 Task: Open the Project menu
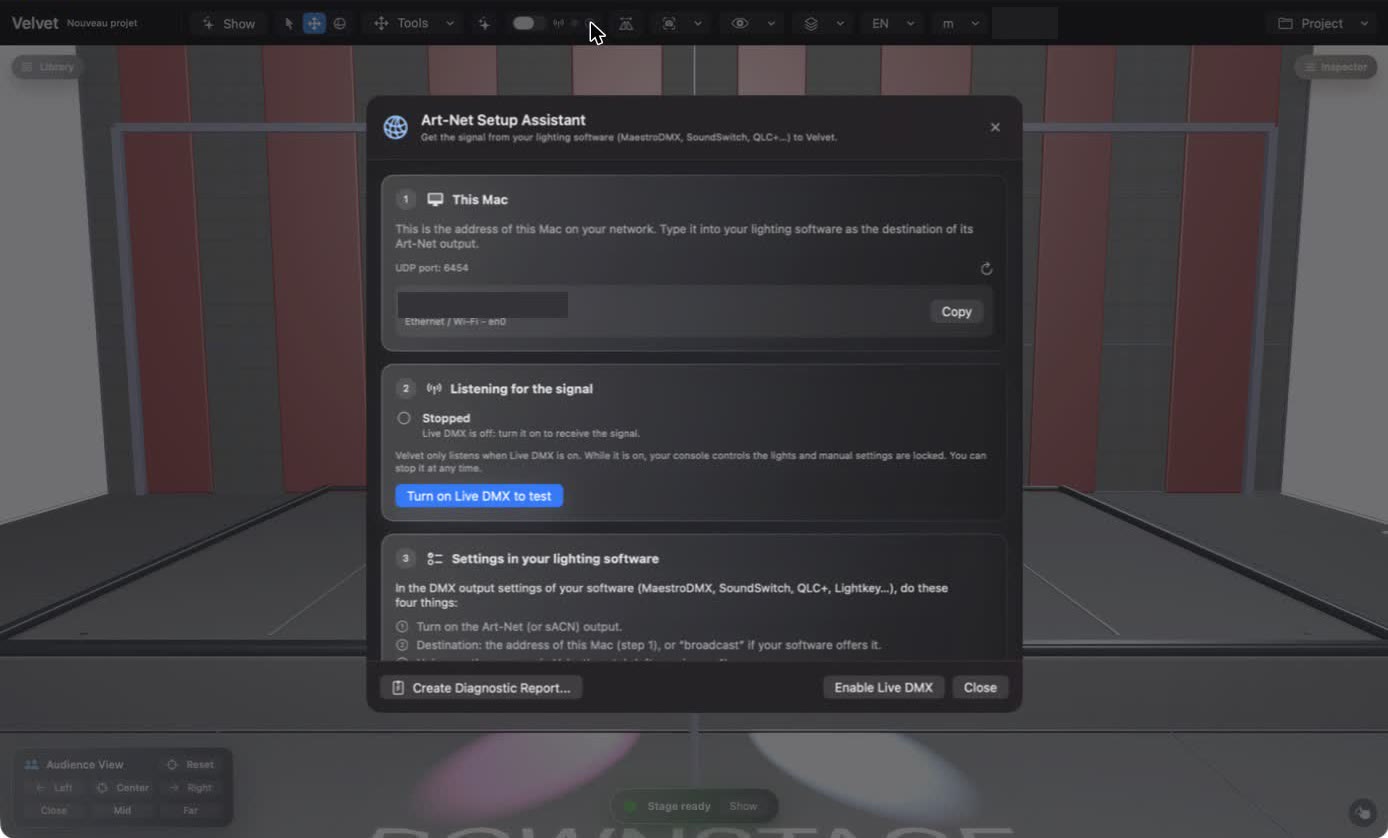click(1323, 23)
